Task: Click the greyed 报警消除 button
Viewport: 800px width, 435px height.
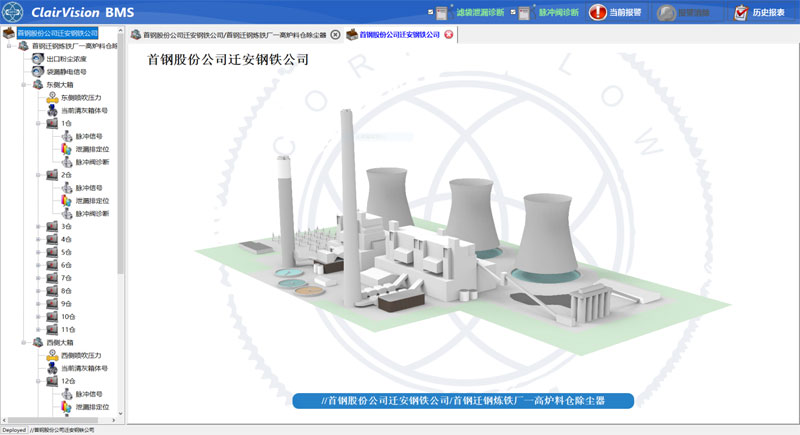Action: pyautogui.click(x=684, y=12)
